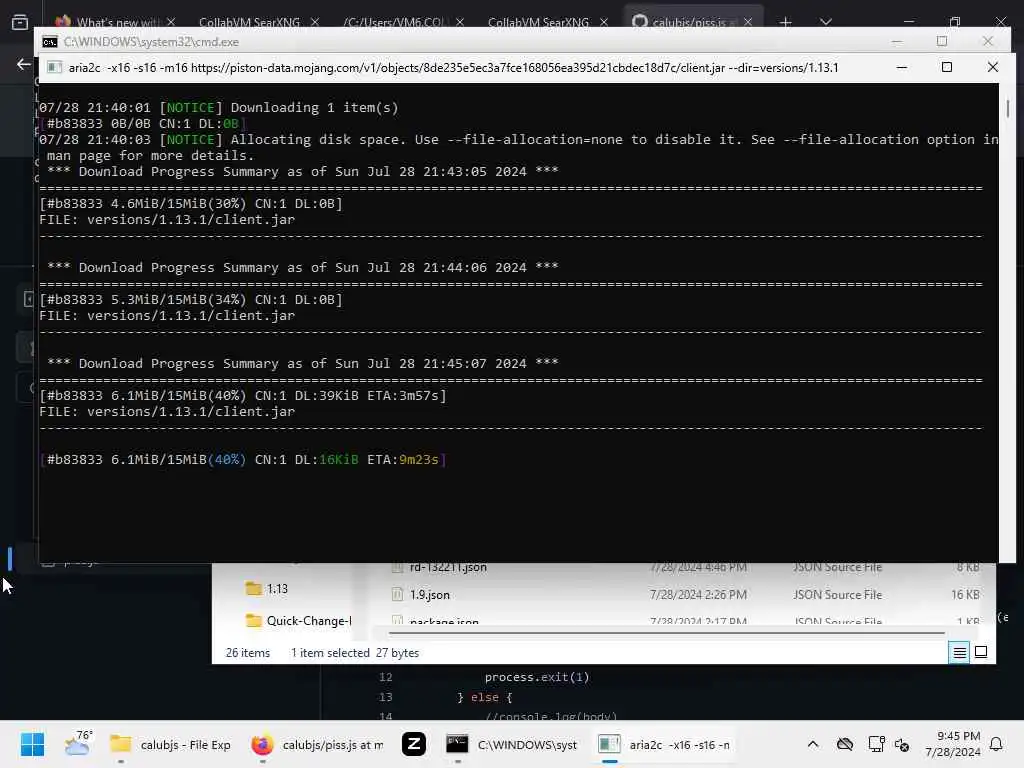Click 'process.exit(1)' in code view
The width and height of the screenshot is (1024, 768).
pos(537,677)
